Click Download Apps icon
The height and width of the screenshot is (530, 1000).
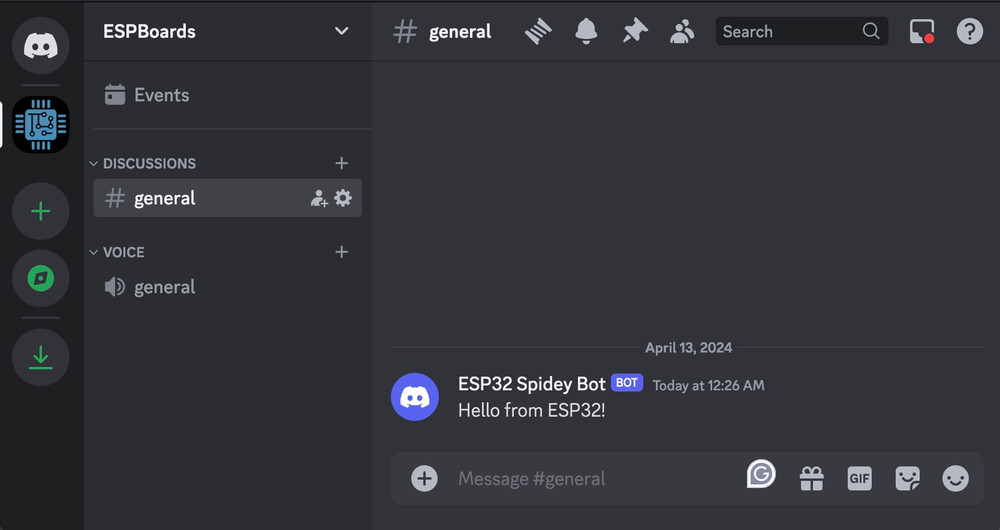(x=41, y=357)
